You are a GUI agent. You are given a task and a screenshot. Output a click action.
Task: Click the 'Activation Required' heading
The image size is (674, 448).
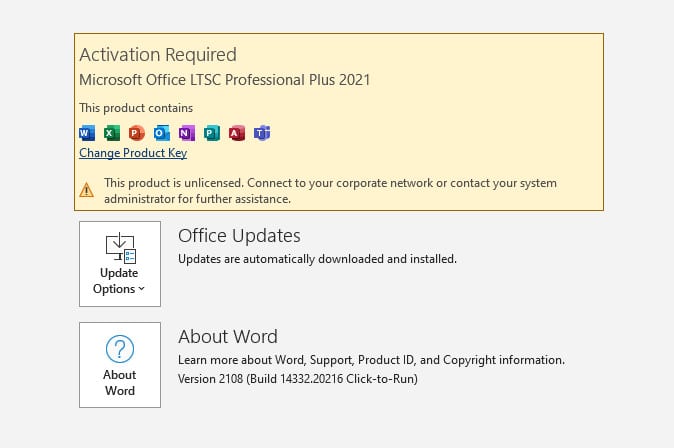158,55
